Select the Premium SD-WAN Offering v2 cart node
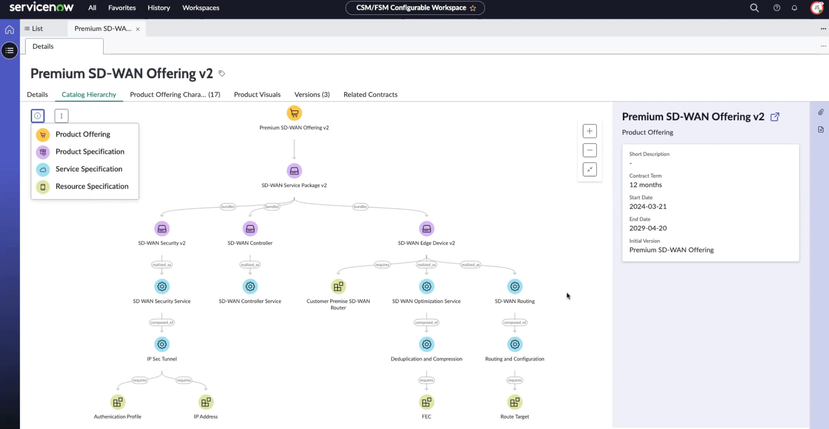The height and width of the screenshot is (429, 829). 294,113
